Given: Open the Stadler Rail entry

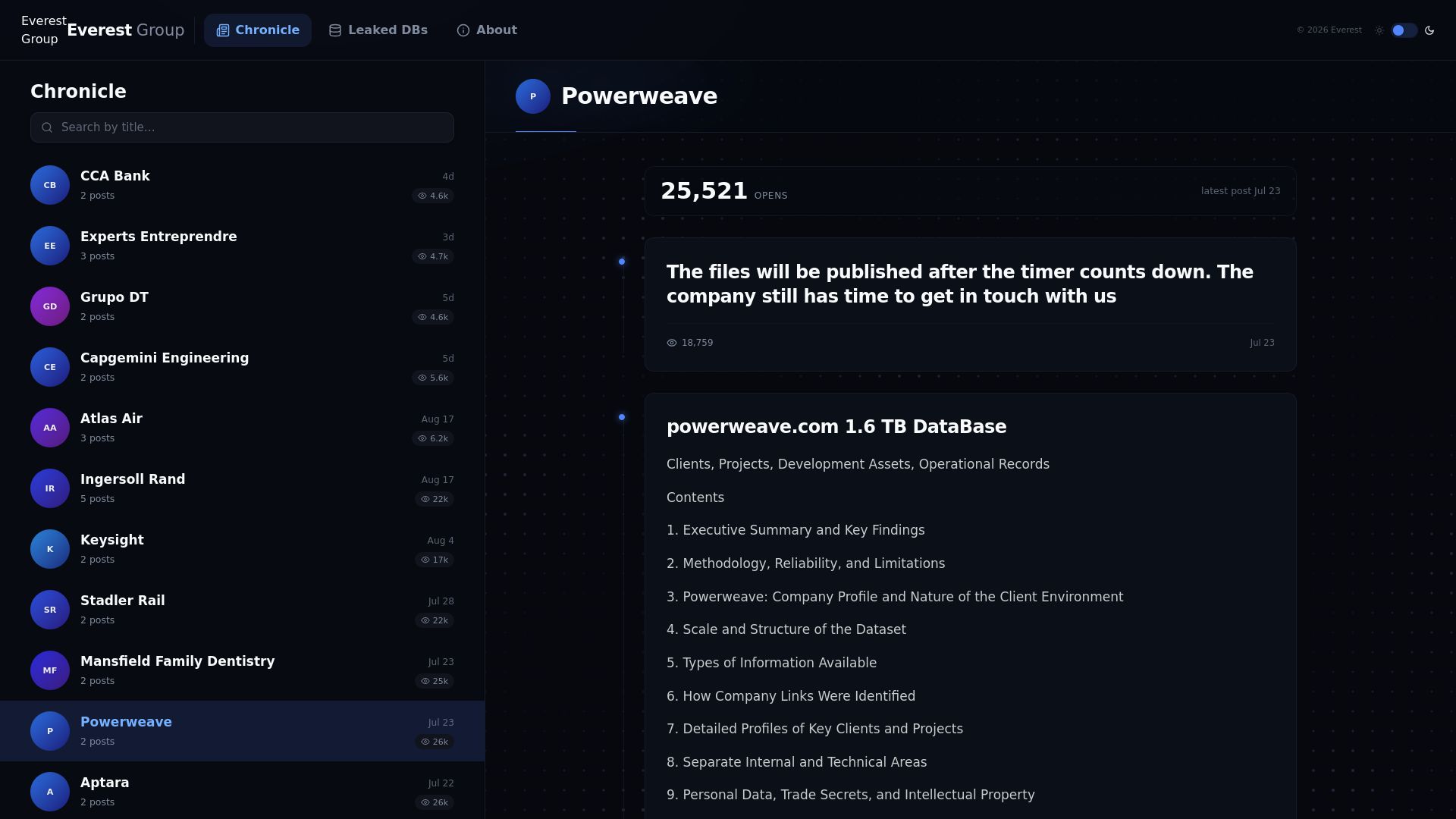Looking at the screenshot, I should point(242,610).
